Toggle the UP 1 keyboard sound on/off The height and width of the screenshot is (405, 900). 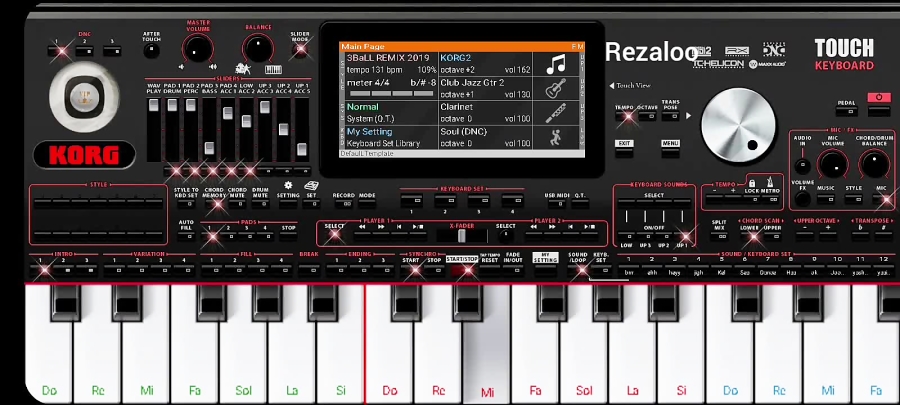pyautogui.click(x=682, y=236)
